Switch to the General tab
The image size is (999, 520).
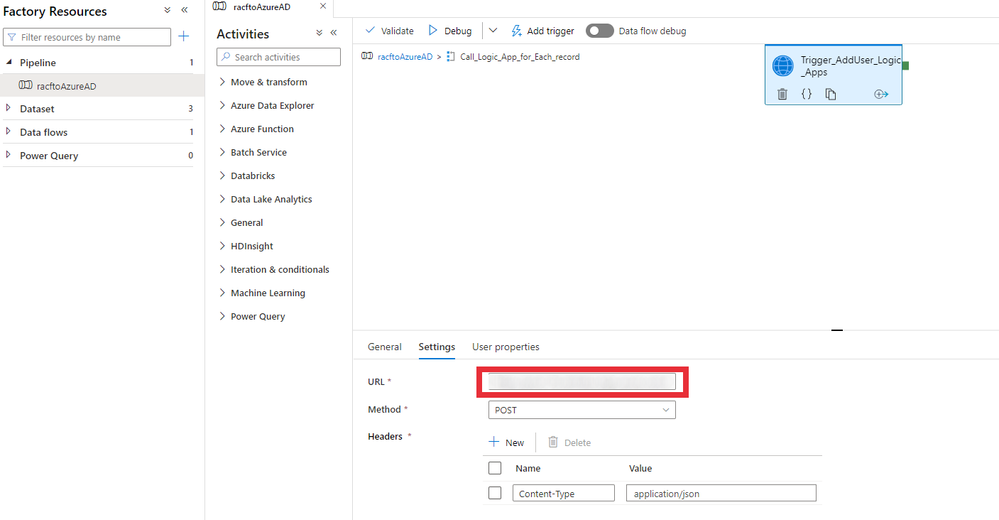pyautogui.click(x=384, y=347)
